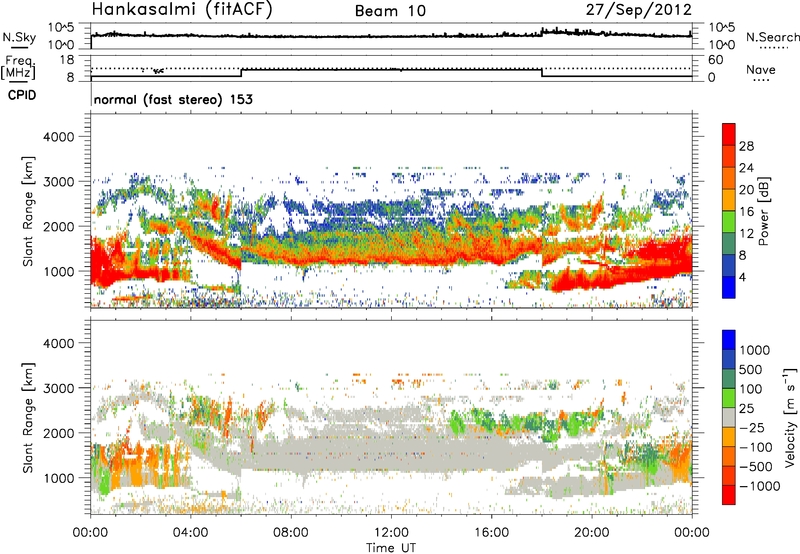Click the '60' tick on Nave axis

point(715,60)
